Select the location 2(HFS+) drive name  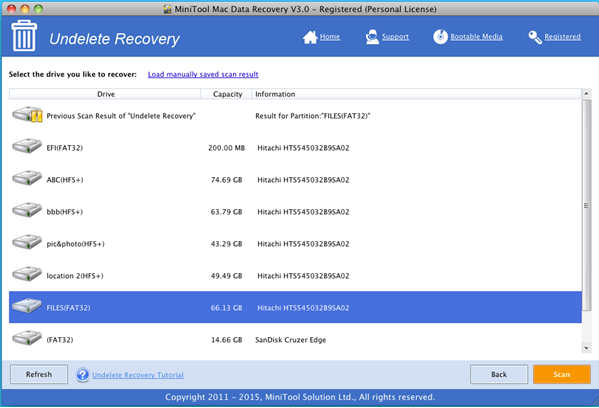point(75,276)
